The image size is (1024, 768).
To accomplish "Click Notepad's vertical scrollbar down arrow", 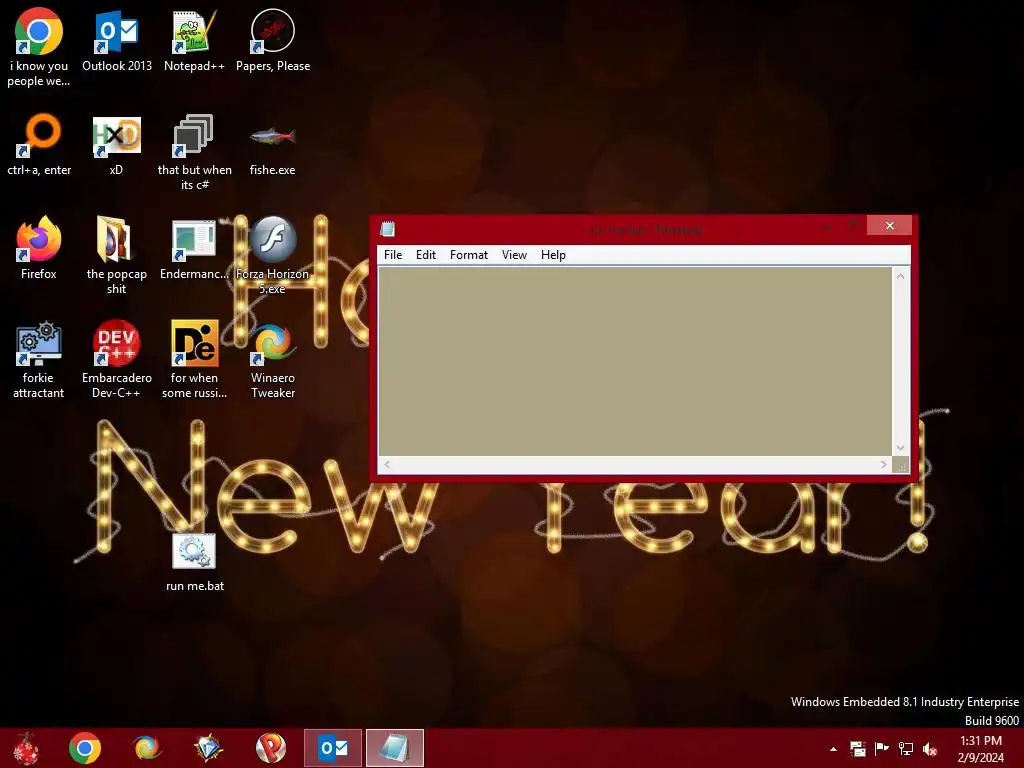I will click(900, 447).
